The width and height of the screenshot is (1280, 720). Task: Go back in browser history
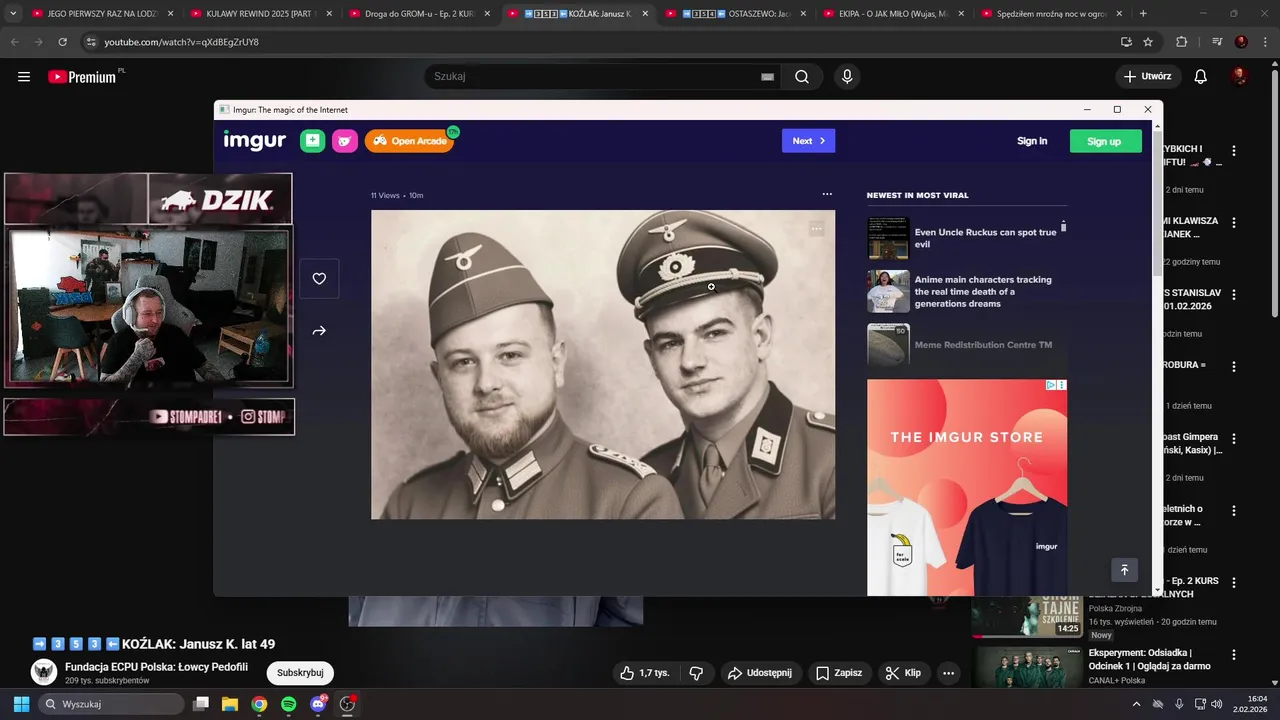click(15, 42)
